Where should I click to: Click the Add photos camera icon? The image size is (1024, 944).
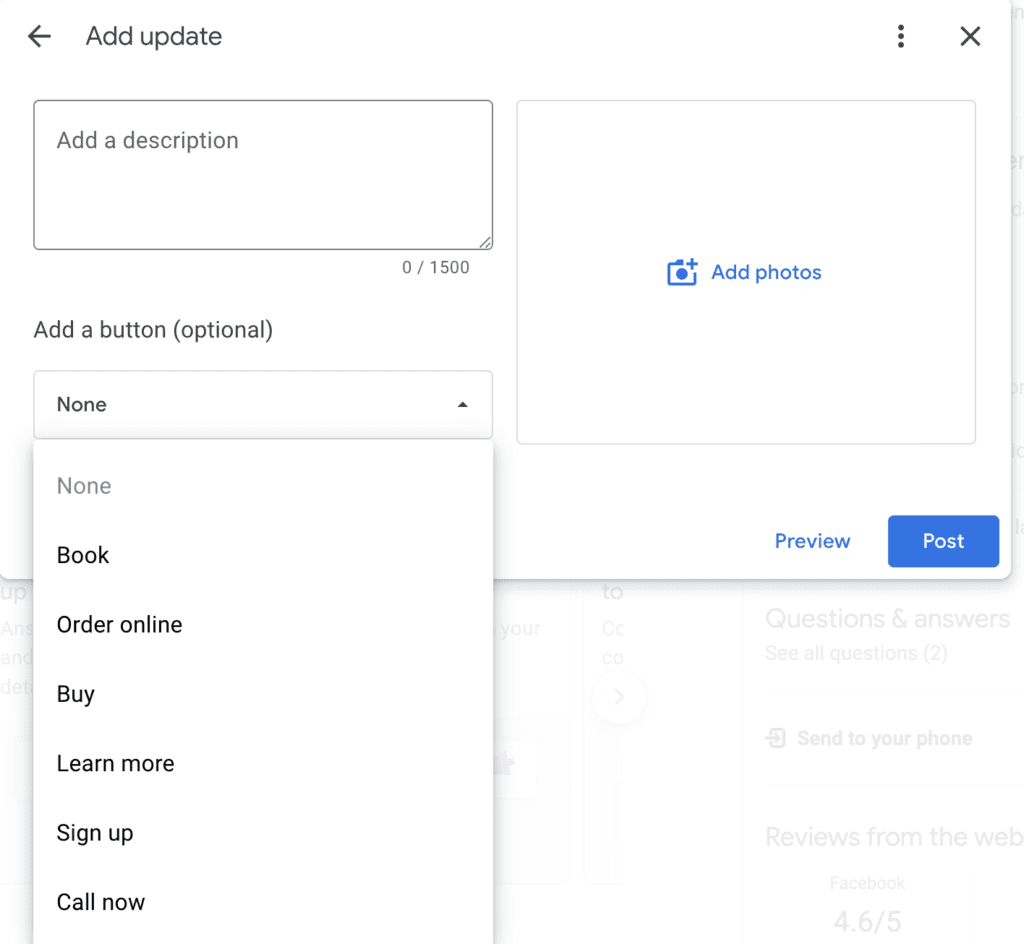click(x=682, y=272)
